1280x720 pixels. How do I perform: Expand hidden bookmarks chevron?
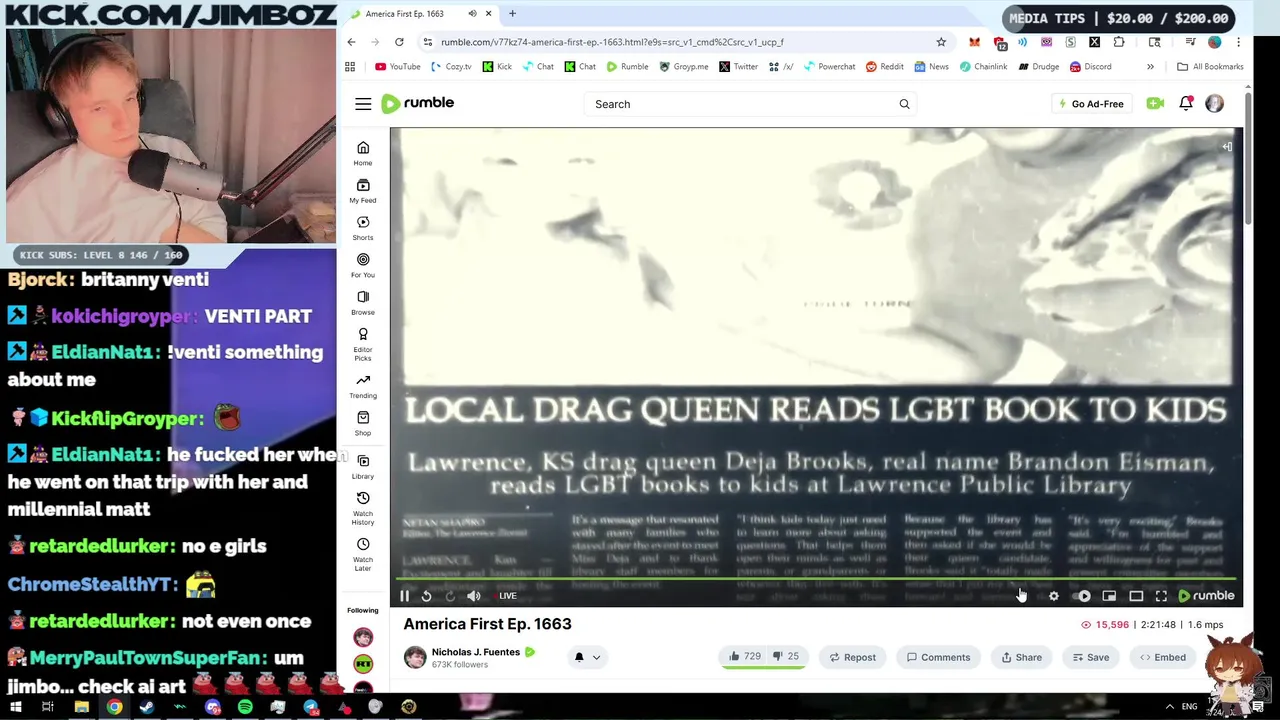(1150, 67)
